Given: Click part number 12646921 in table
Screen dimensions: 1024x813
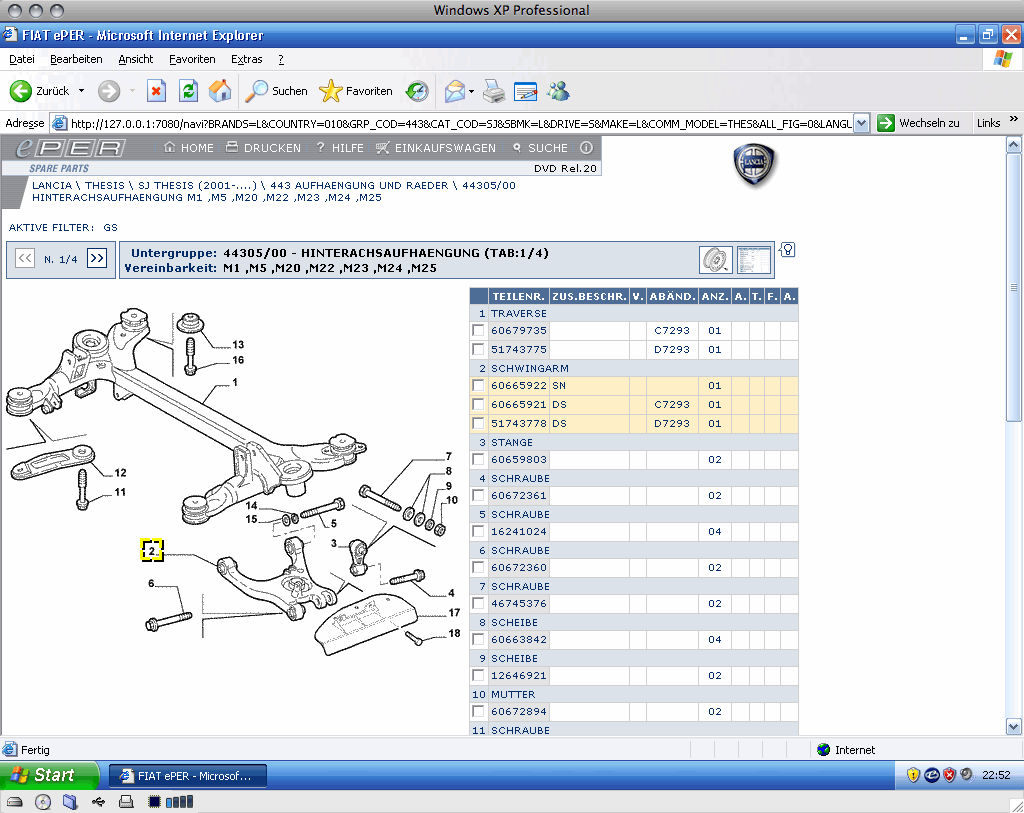Looking at the screenshot, I should 519,675.
